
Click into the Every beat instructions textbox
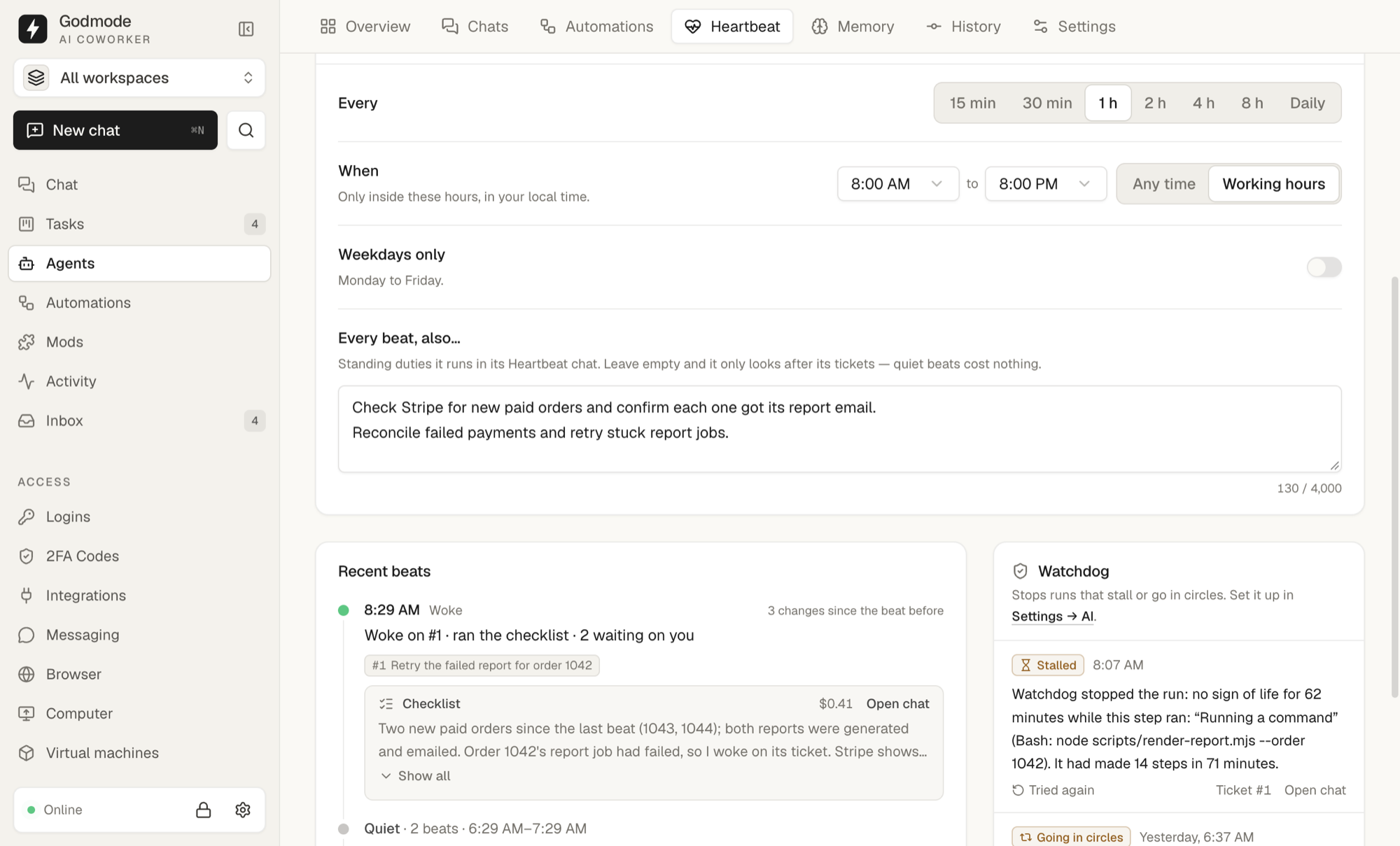click(839, 429)
